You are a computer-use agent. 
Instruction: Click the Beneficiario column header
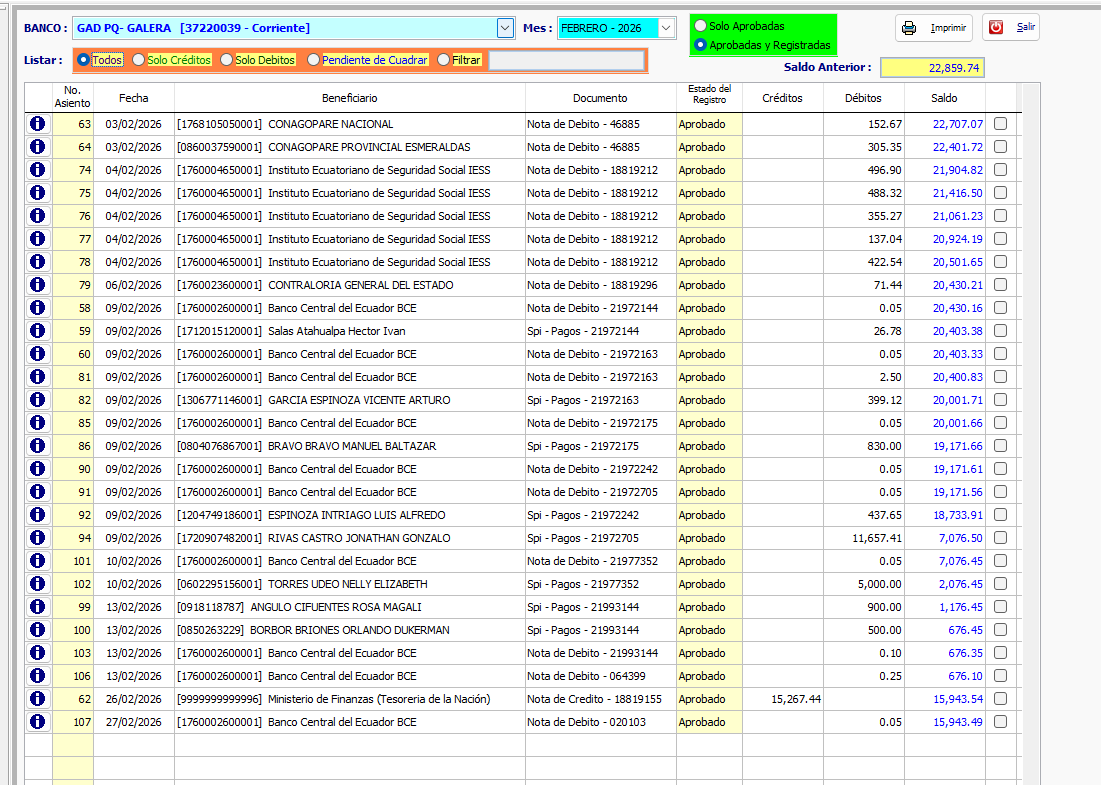click(x=350, y=98)
